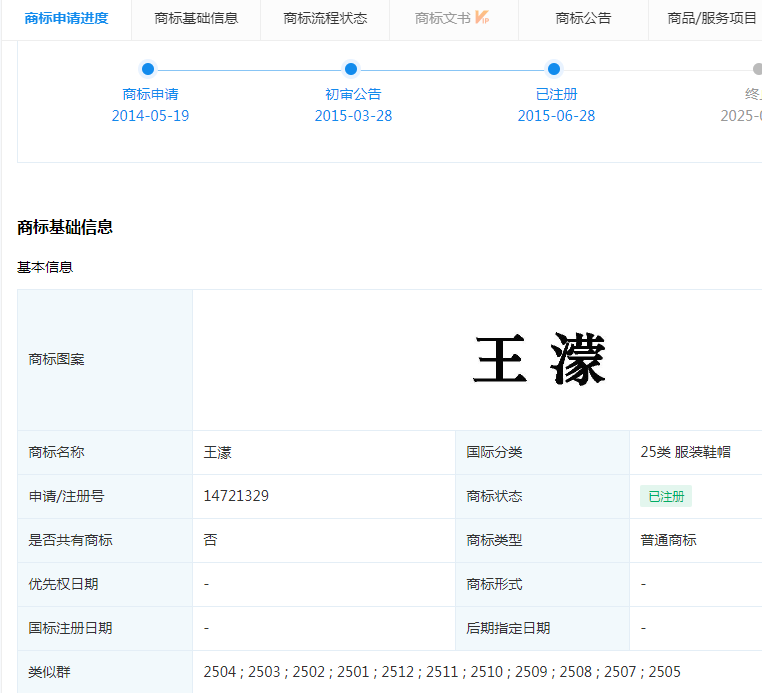Click the 商标申请 timeline dot
Screen dimensions: 762x693
click(148, 69)
